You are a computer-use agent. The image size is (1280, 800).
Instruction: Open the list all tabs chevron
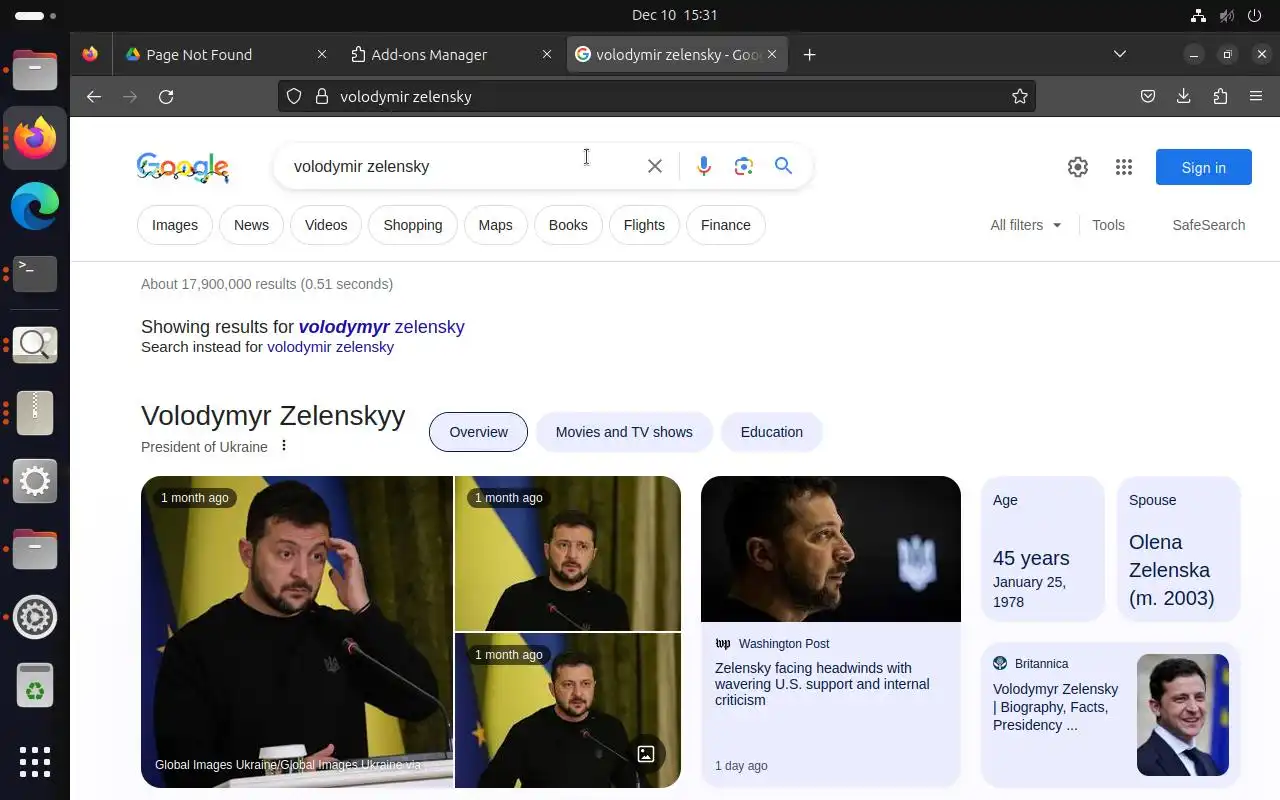[1120, 54]
